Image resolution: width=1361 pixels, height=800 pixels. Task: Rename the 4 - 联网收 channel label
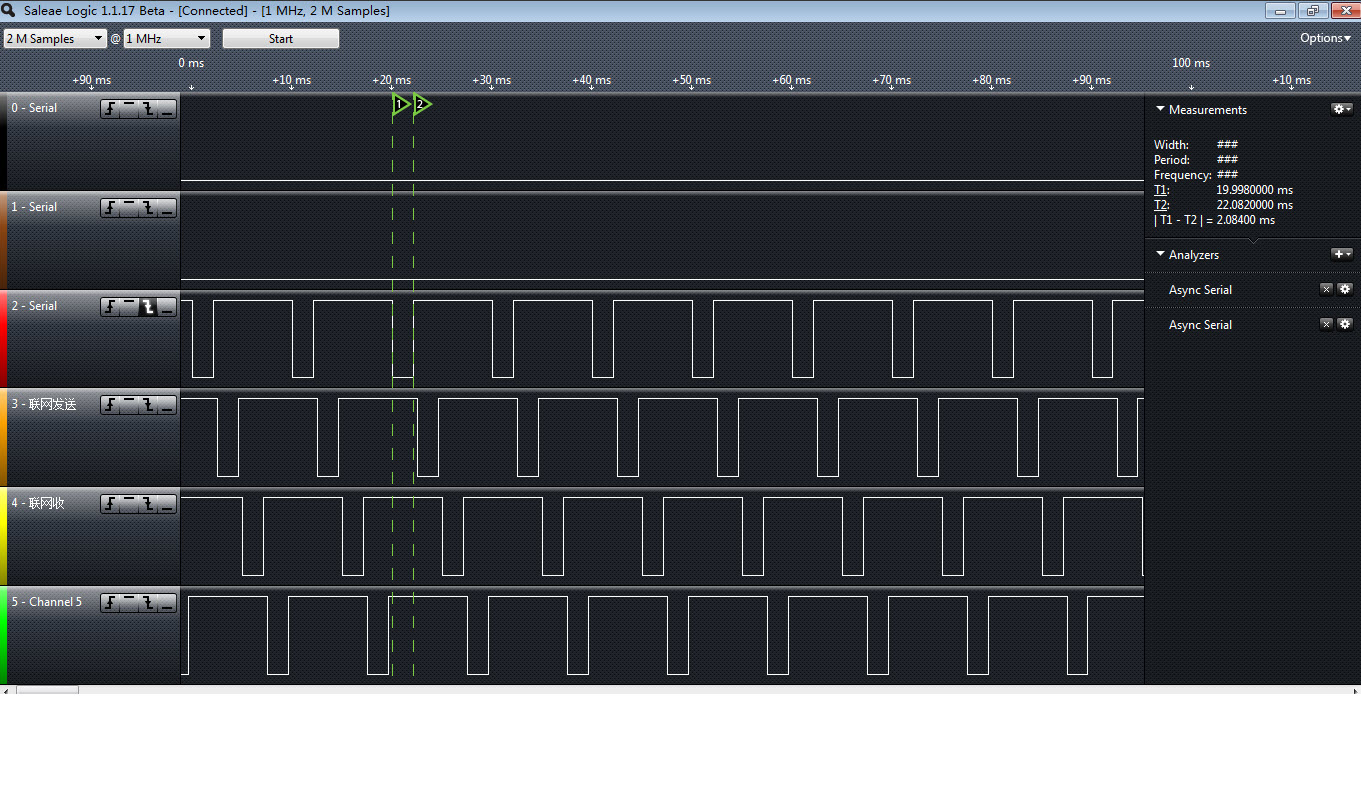[37, 503]
